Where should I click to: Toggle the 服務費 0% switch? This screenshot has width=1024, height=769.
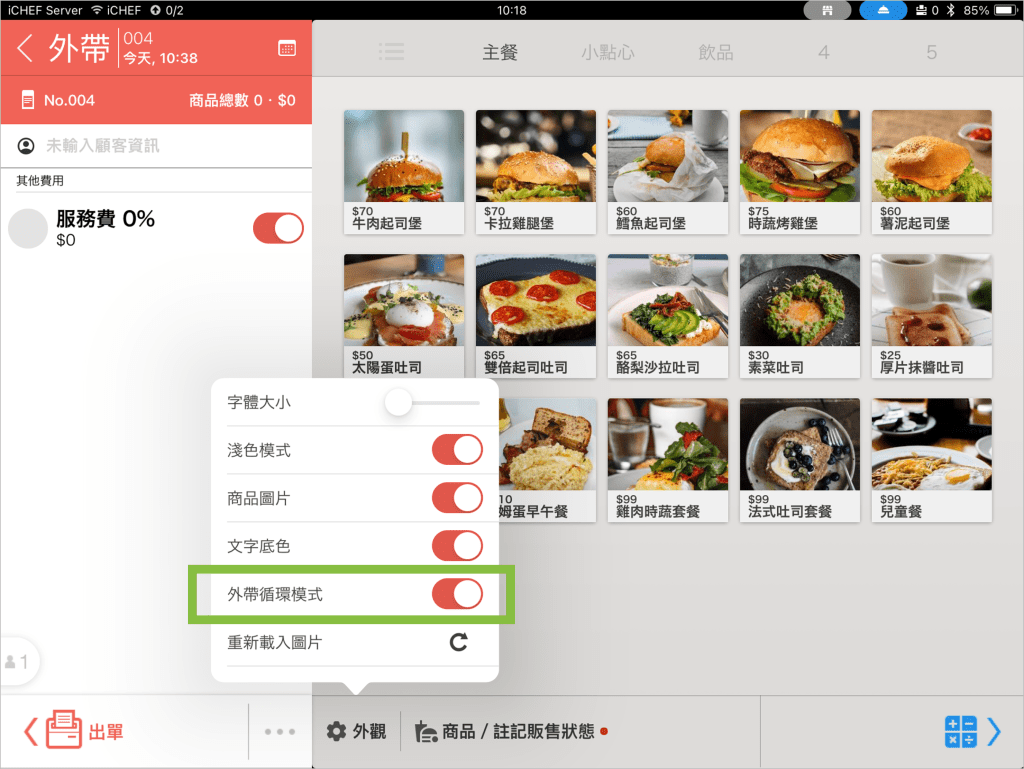(278, 228)
